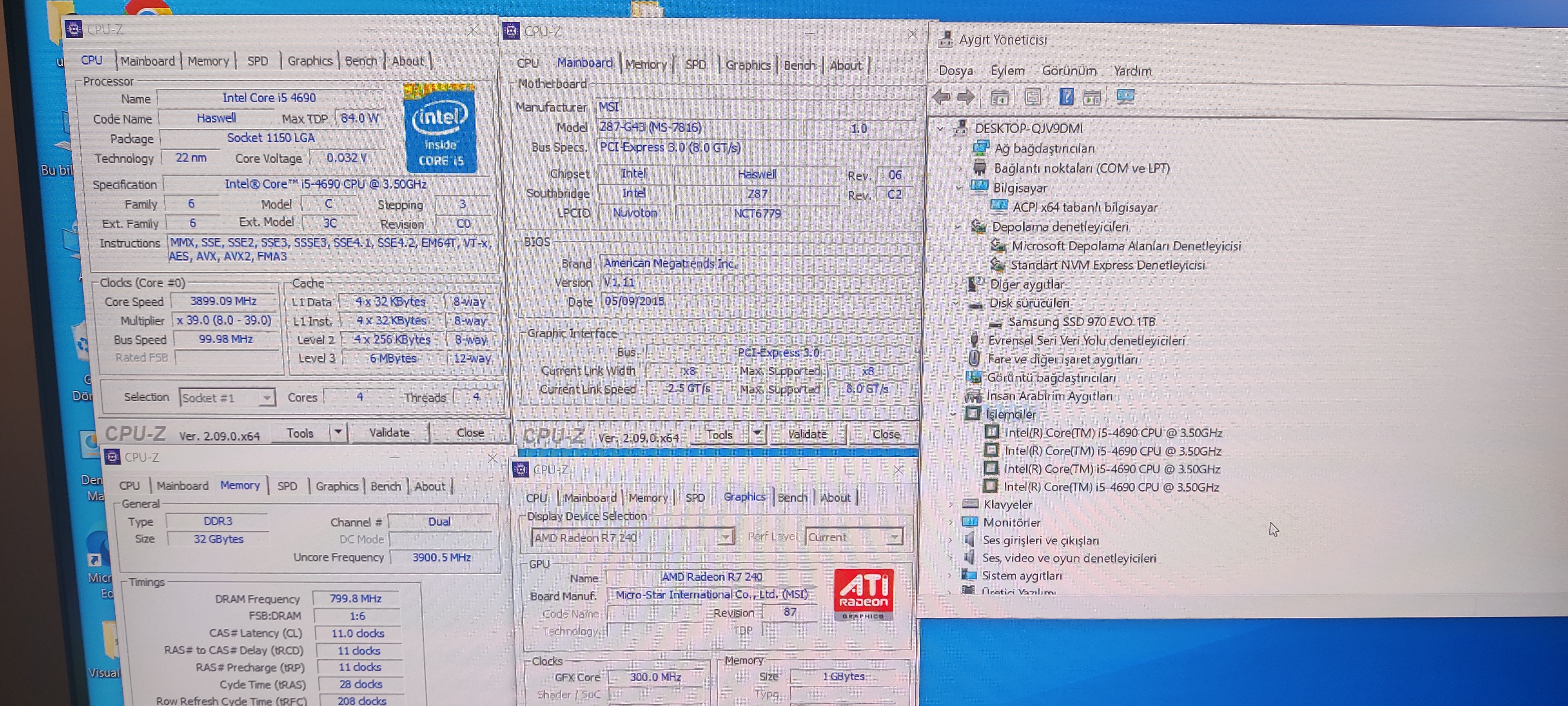Collapse the Depolama denetleyicileri tree node
This screenshot has height=706, width=1568.
[958, 227]
